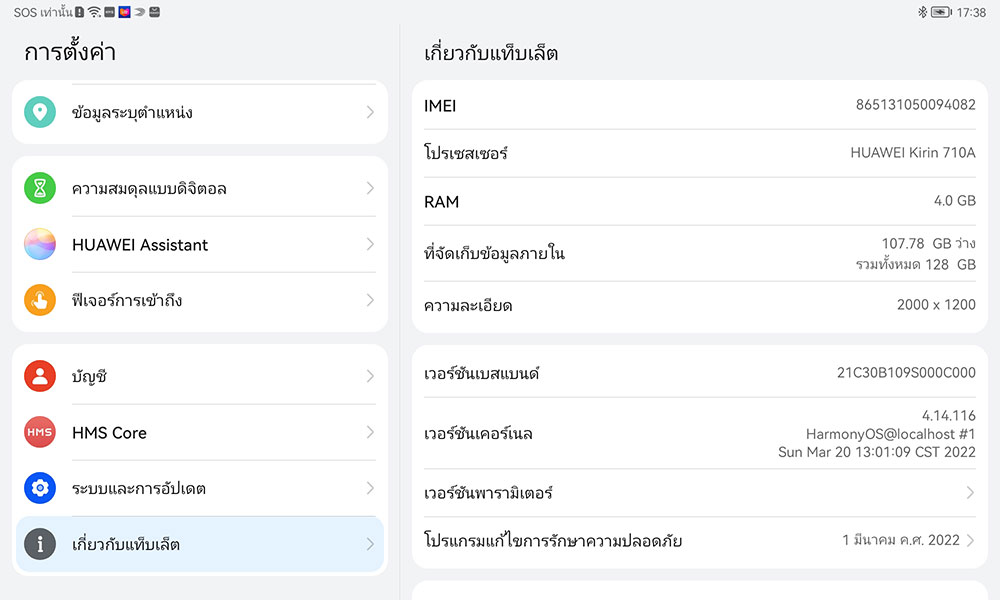Expand chevron on ความสมดุลแบบดิจิตอล row
Image resolution: width=1000 pixels, height=600 pixels.
click(370, 188)
